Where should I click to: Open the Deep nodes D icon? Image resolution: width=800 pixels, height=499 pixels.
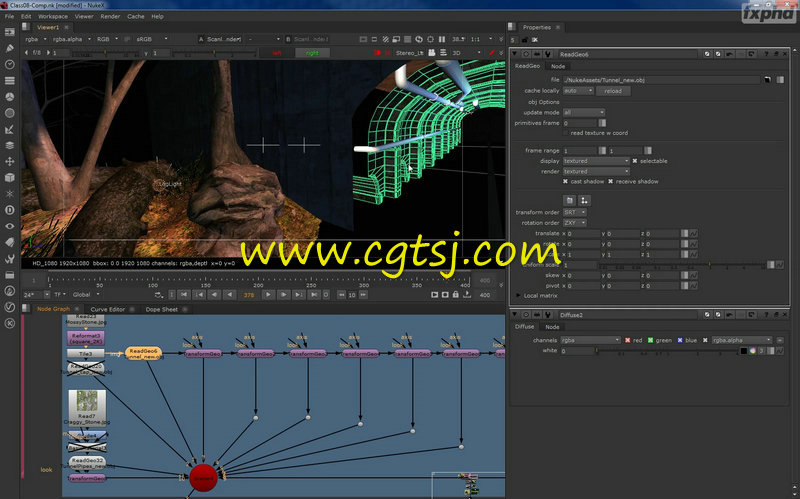(x=9, y=210)
